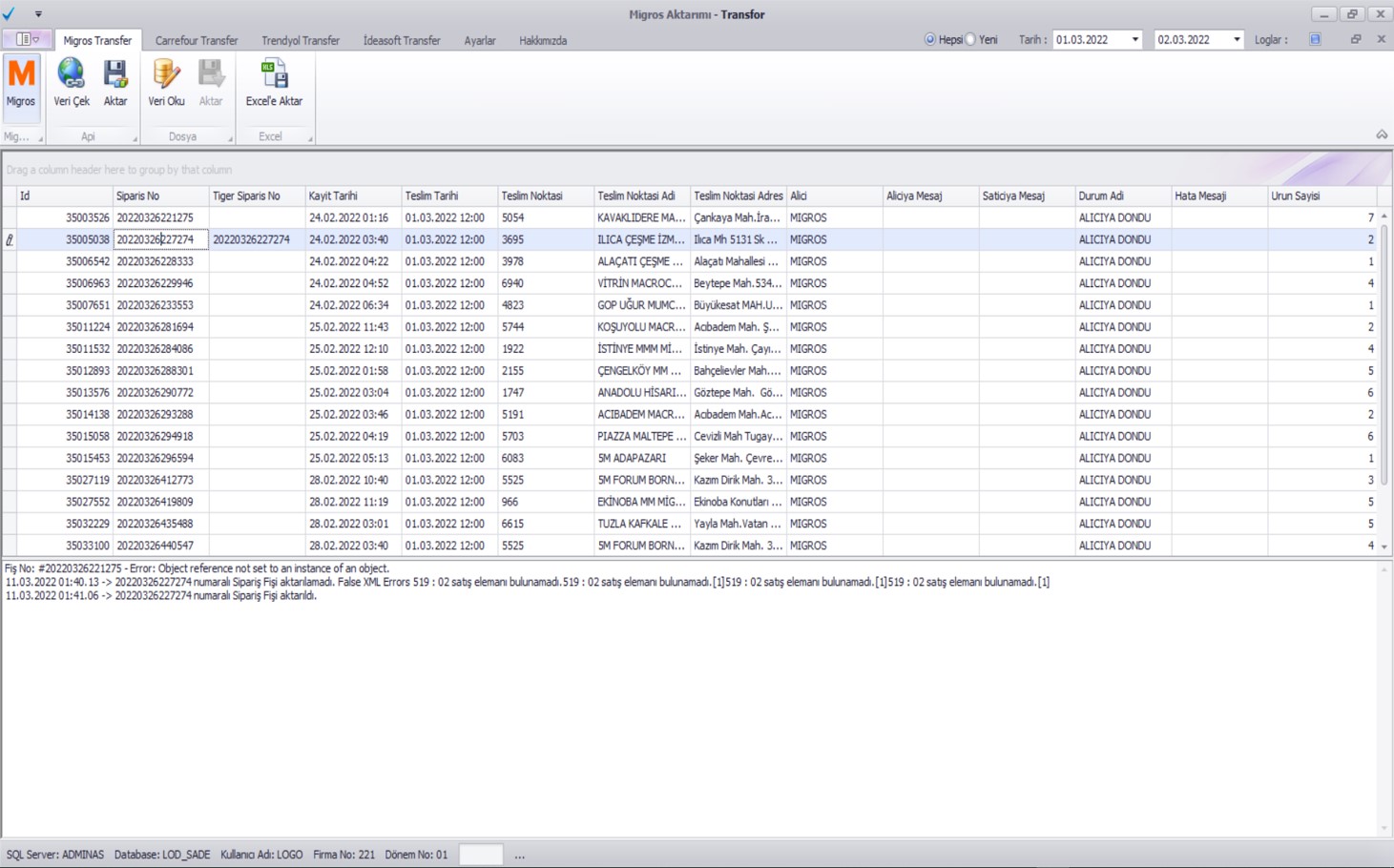Open the start date 01.03.2022 dropdown

pyautogui.click(x=1134, y=40)
